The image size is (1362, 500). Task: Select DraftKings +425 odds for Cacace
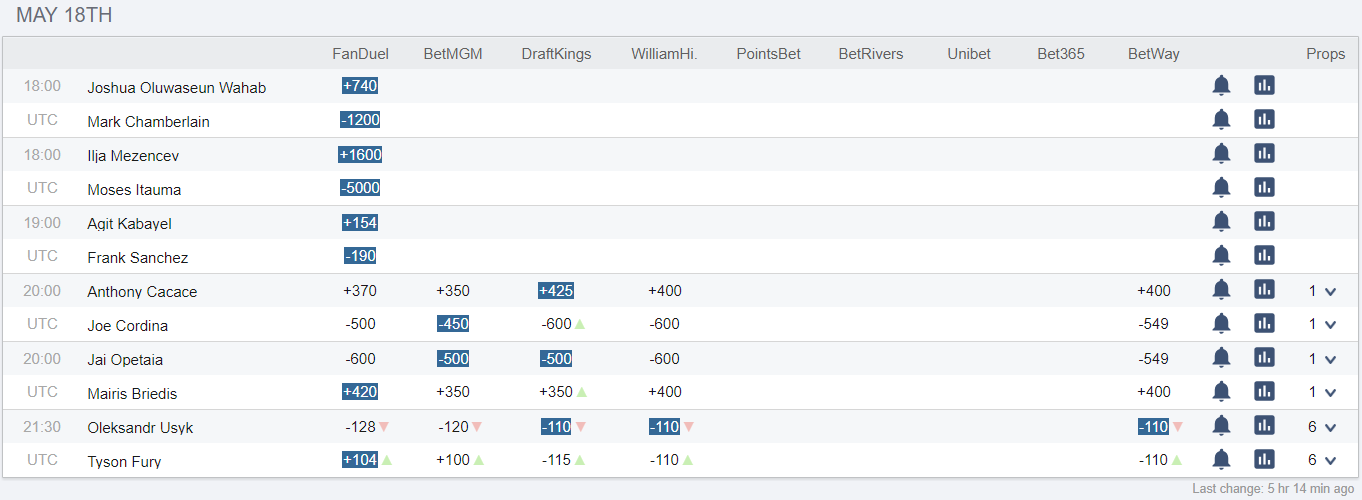coord(556,291)
